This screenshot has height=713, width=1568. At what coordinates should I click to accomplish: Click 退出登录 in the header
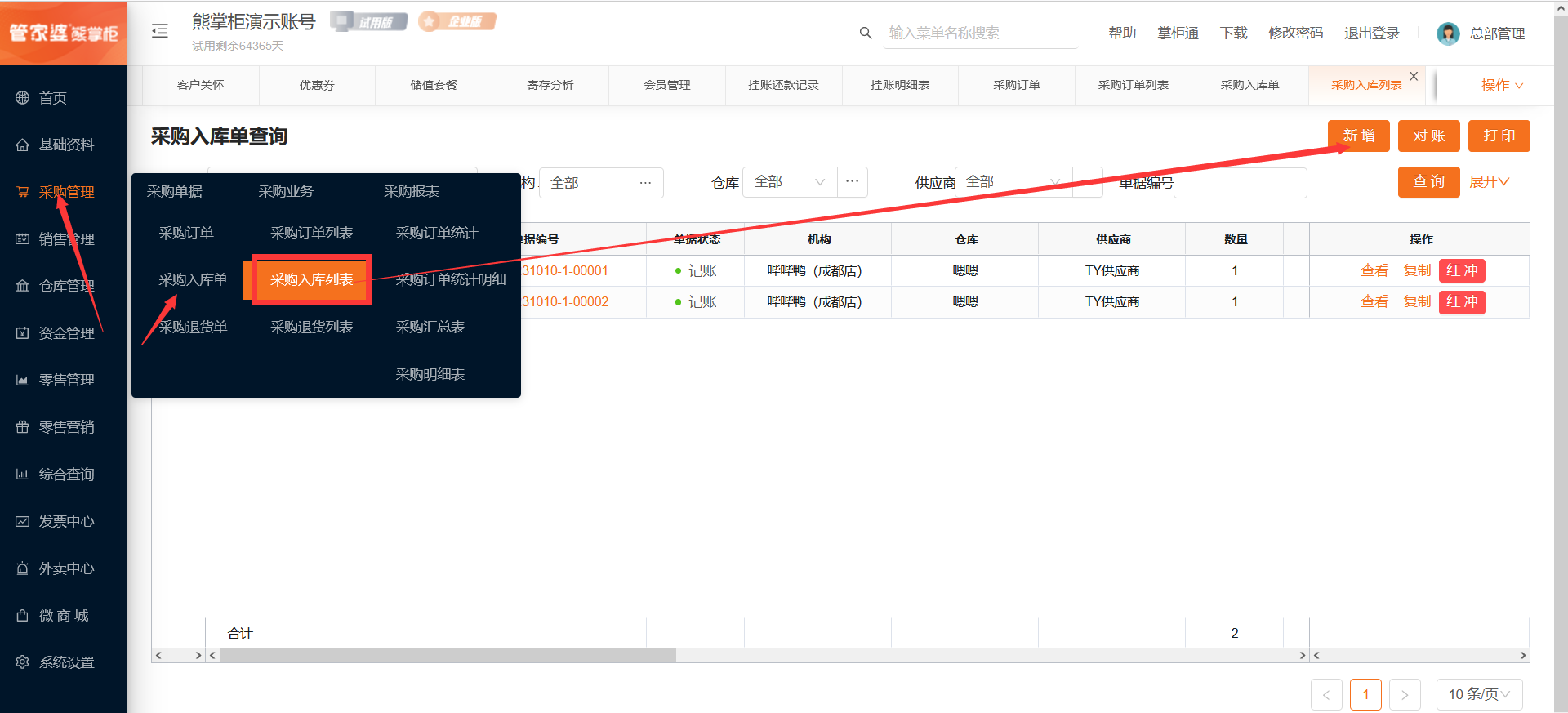point(1372,33)
